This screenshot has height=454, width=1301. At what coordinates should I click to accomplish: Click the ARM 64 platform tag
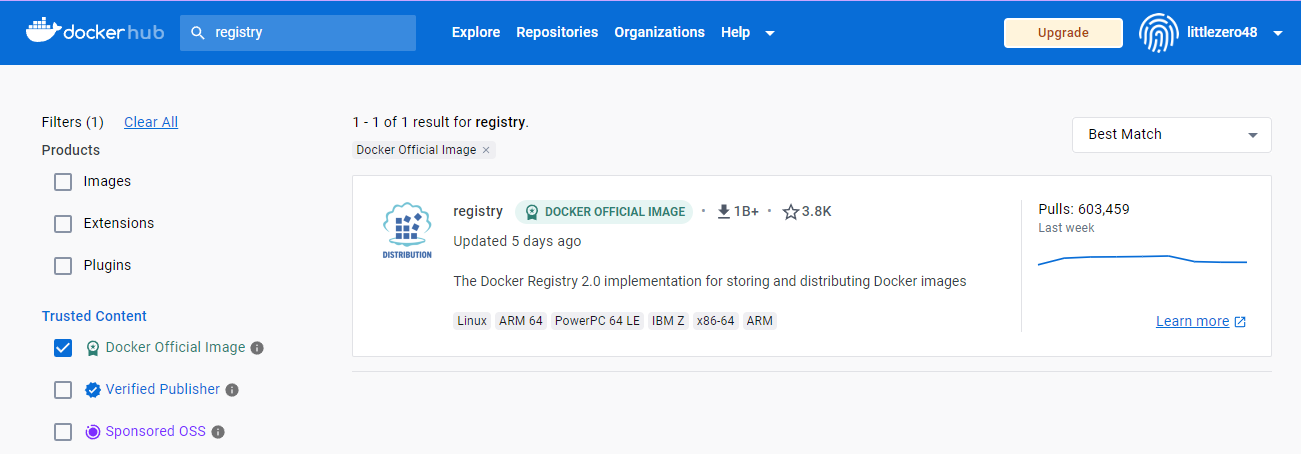(521, 321)
